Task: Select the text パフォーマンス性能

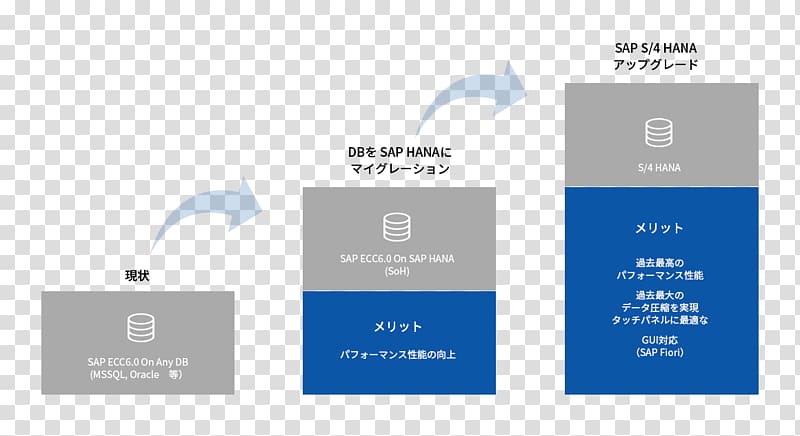Action: 660,275
